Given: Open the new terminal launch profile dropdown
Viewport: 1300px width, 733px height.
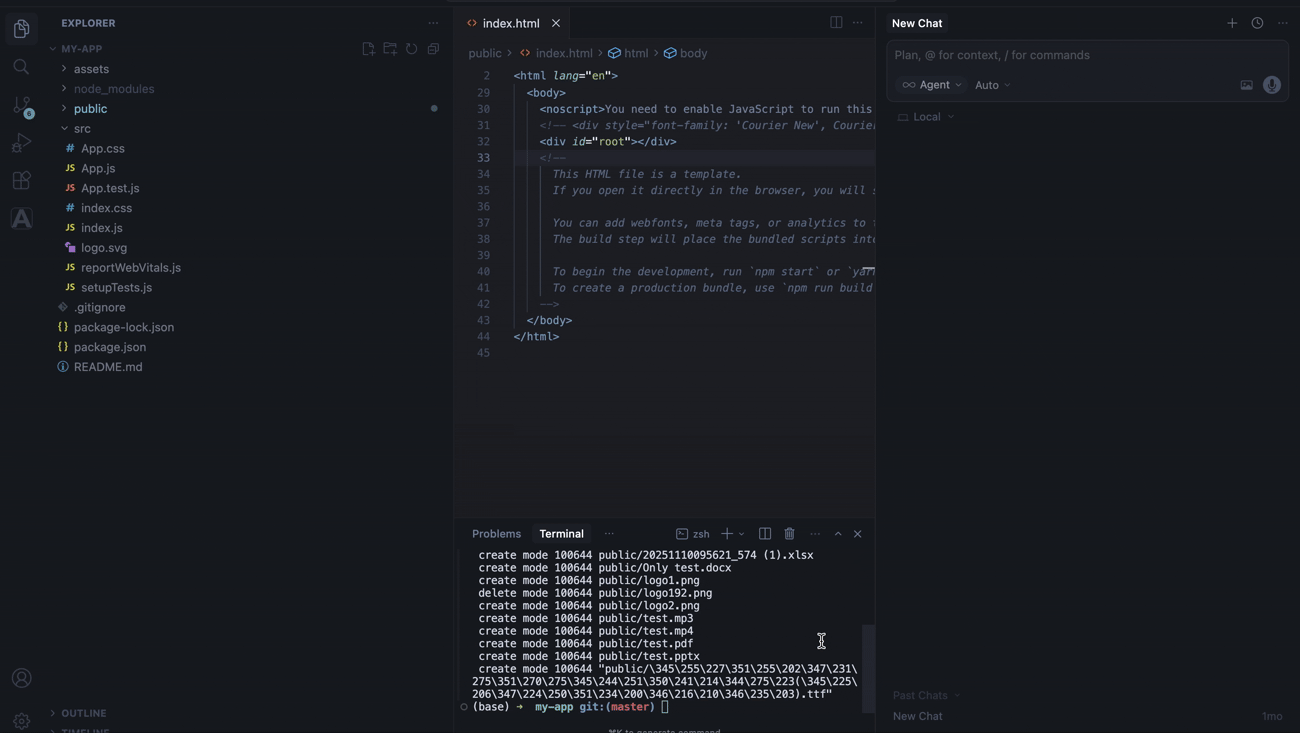Looking at the screenshot, I should tap(742, 534).
